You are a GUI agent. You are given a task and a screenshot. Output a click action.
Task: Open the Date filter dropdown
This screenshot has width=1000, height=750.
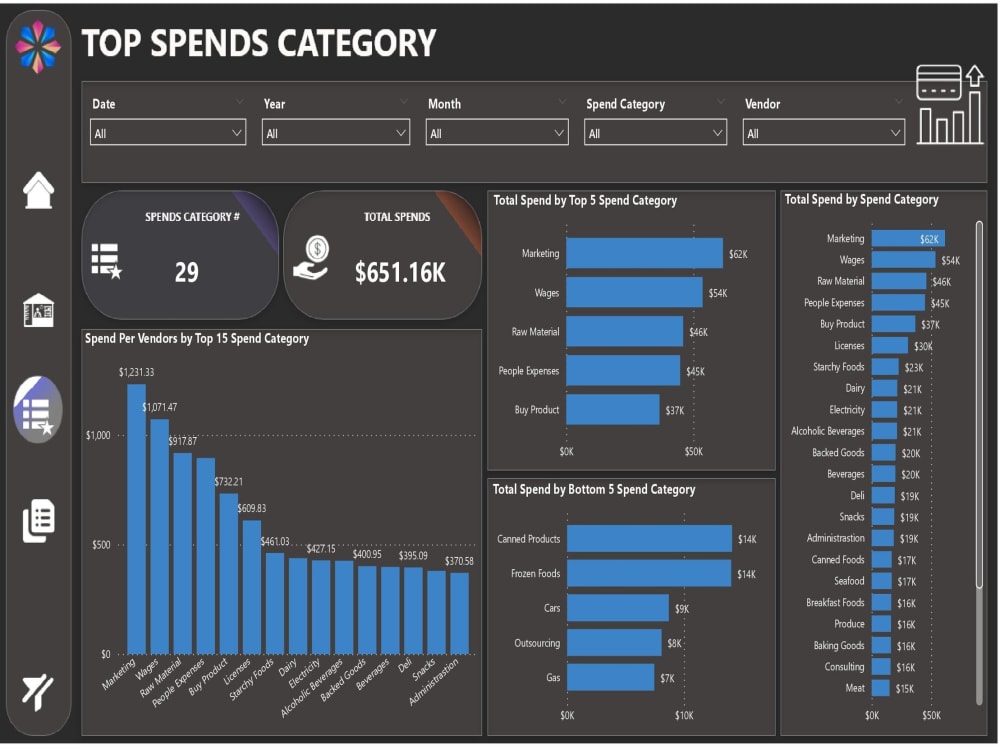coord(167,131)
